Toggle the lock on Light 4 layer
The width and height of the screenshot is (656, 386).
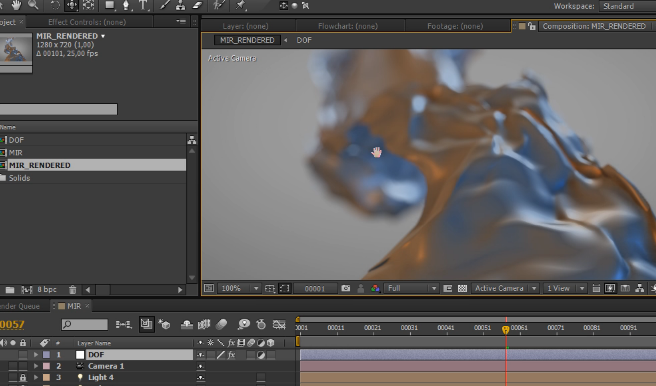23,377
